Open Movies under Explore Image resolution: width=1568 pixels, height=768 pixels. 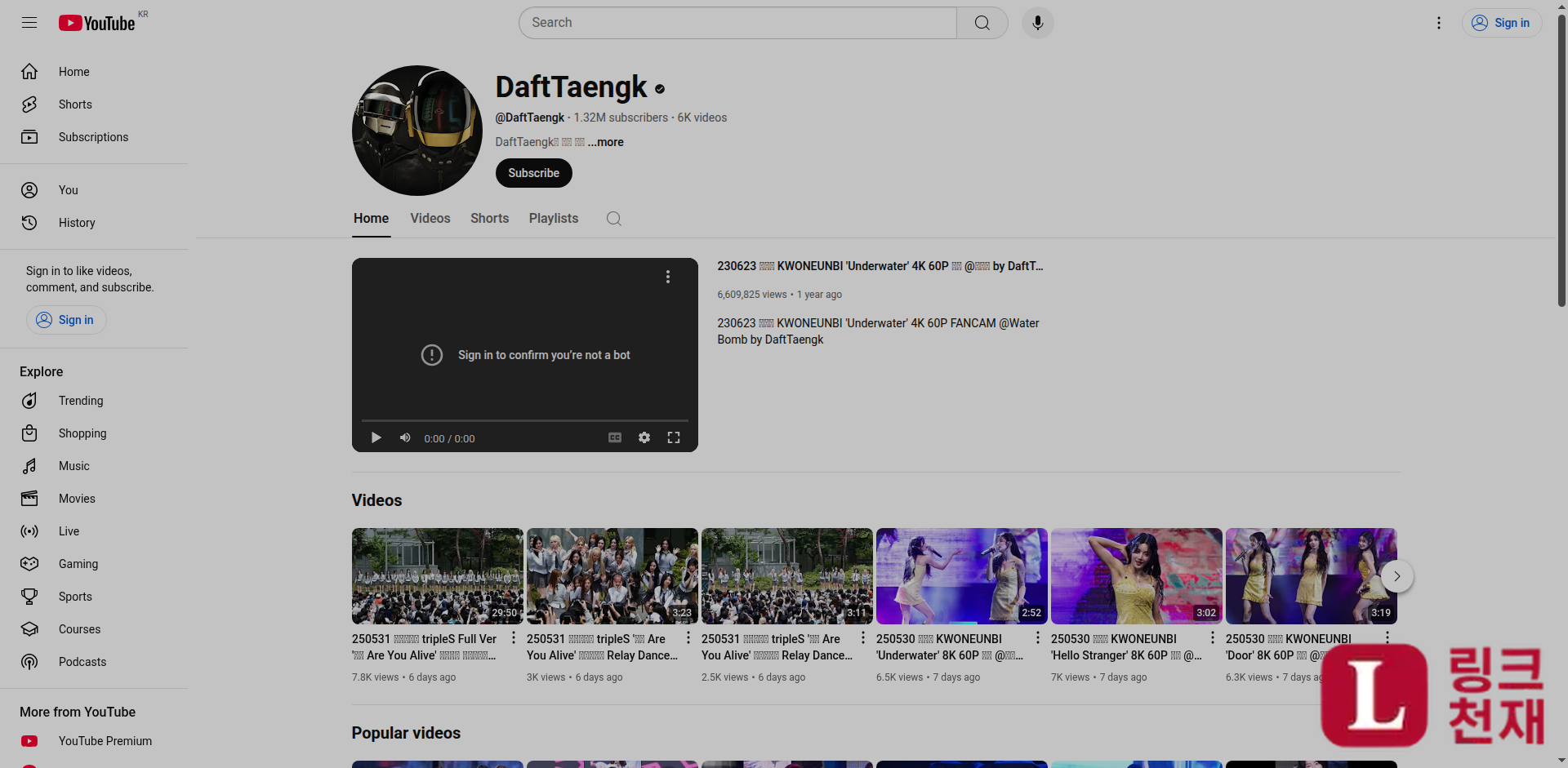94,499
